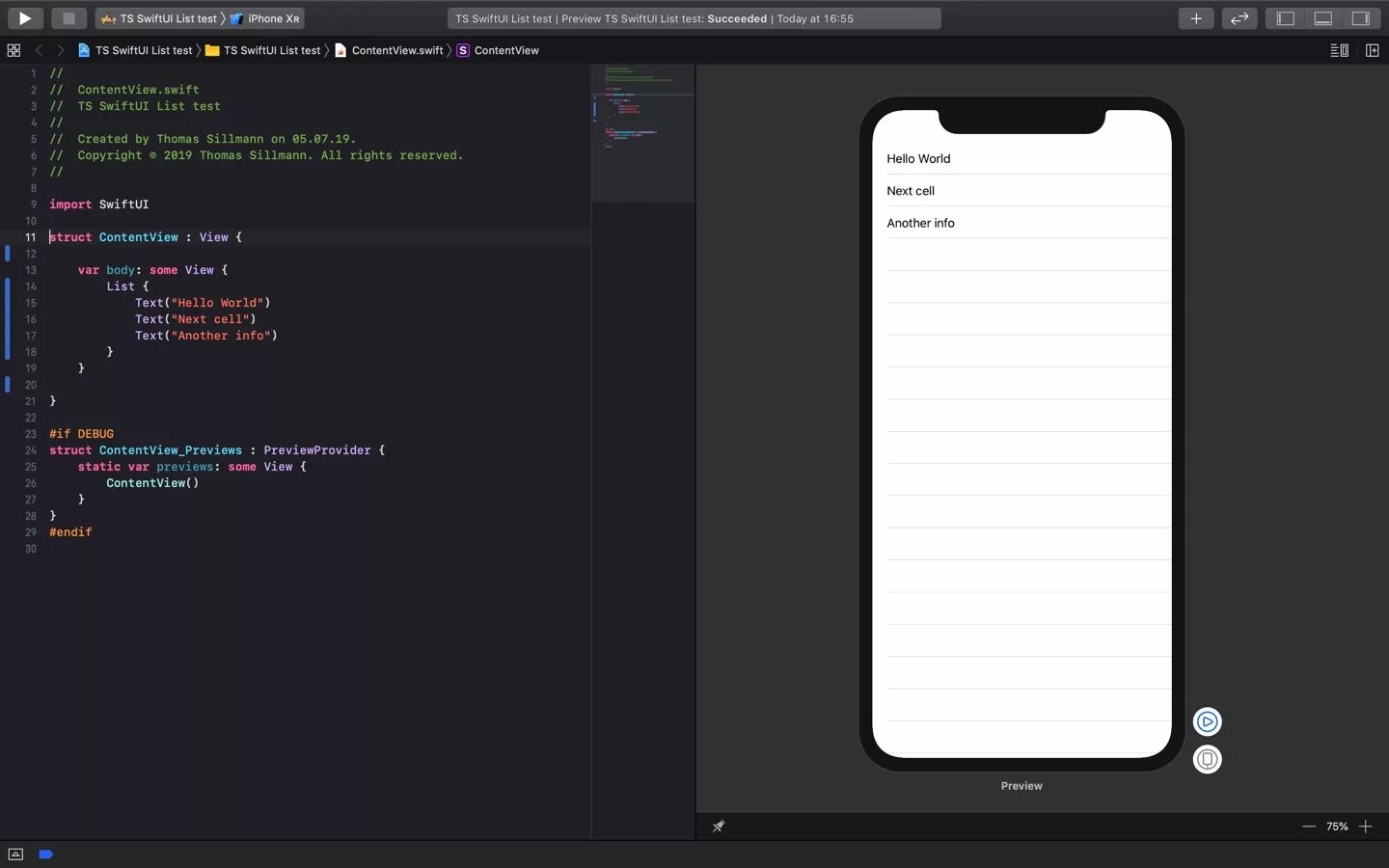
Task: Click the Preview label under the device
Action: [1021, 786]
